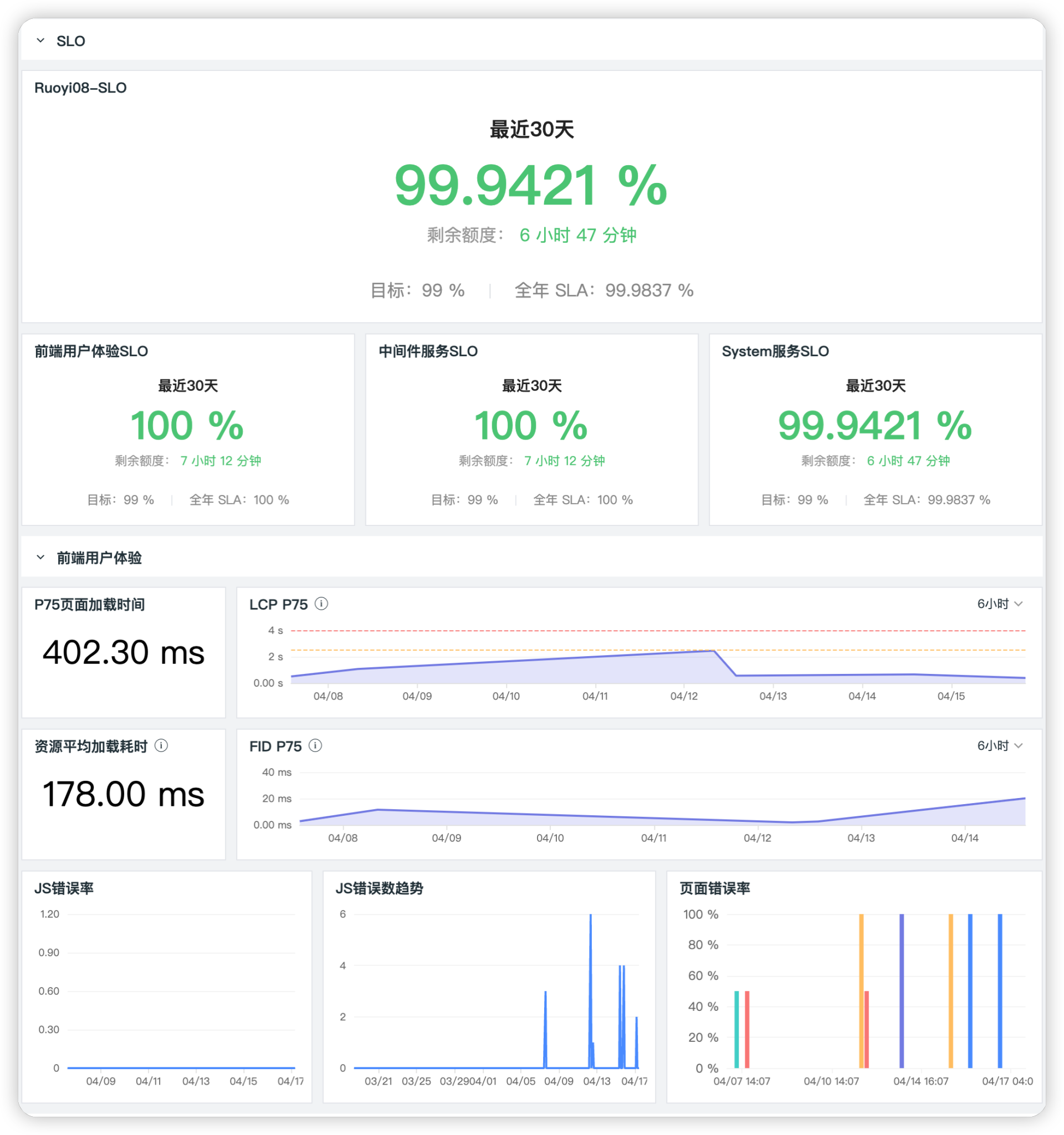Click the info icon beside FID P75
The height and width of the screenshot is (1135, 1064).
315,745
